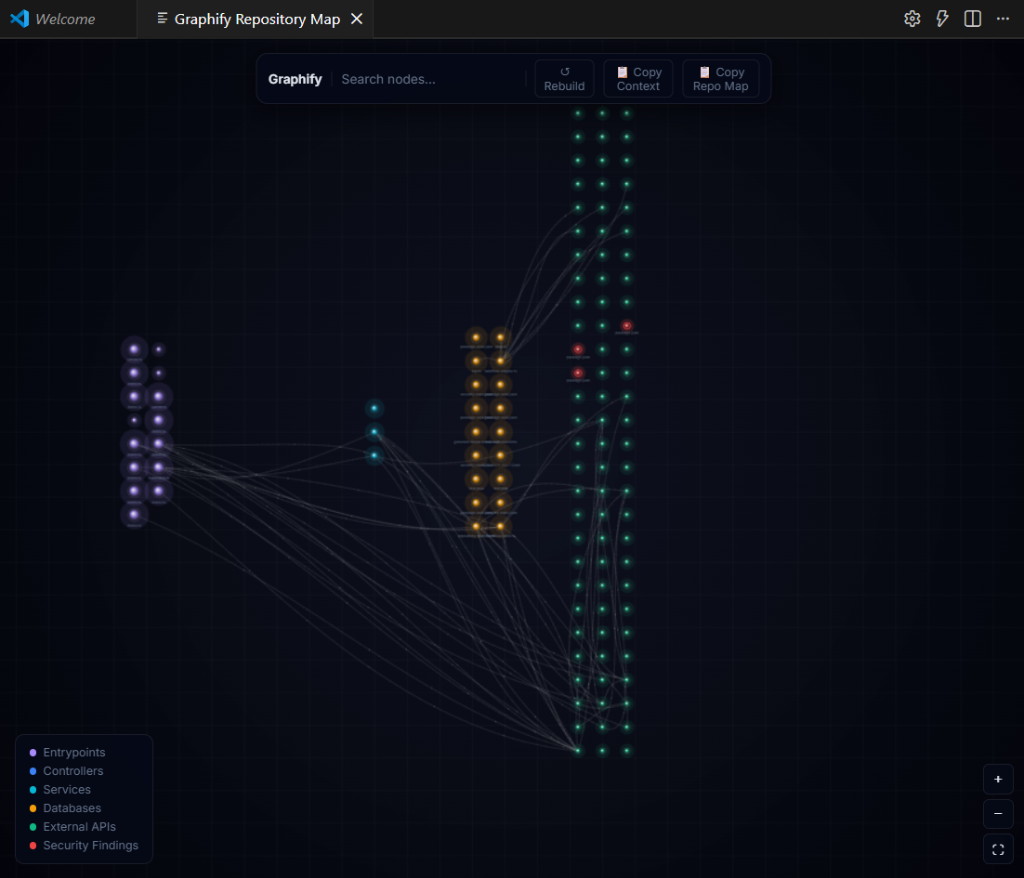Toggle the split editor layout icon
The height and width of the screenshot is (878, 1024).
pyautogui.click(x=972, y=19)
